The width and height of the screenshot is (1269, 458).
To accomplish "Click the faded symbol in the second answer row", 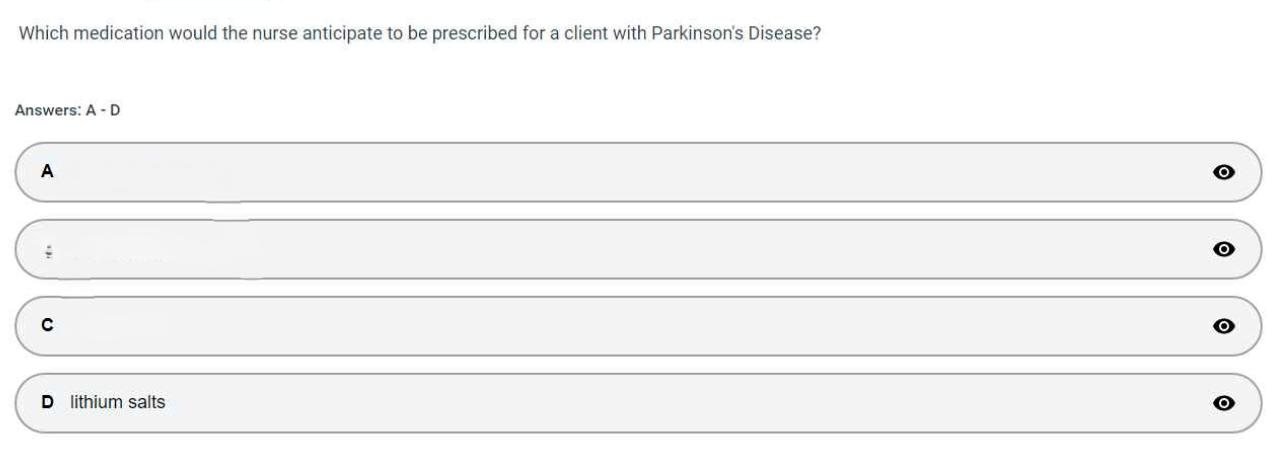I will click(46, 250).
